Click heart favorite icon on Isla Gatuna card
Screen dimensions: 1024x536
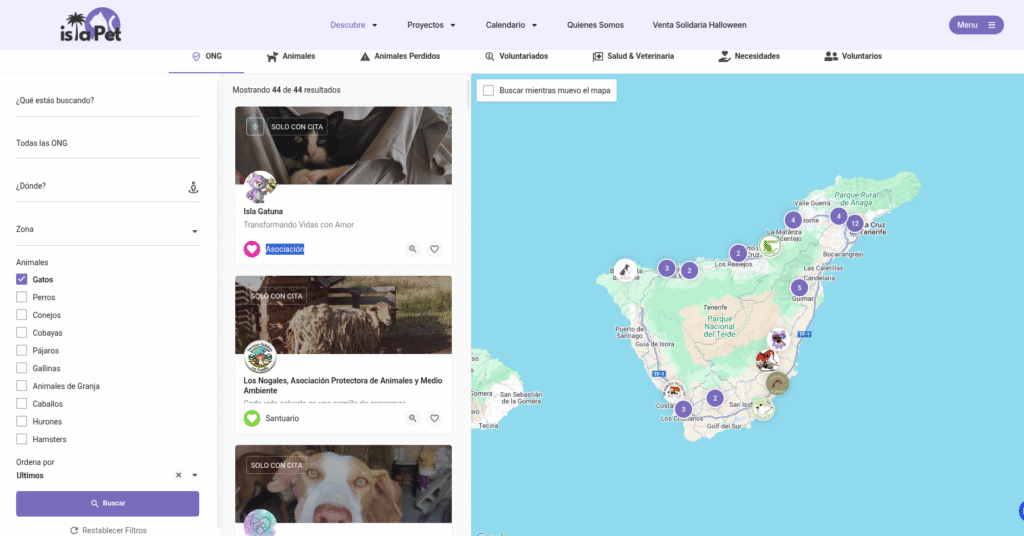435,249
